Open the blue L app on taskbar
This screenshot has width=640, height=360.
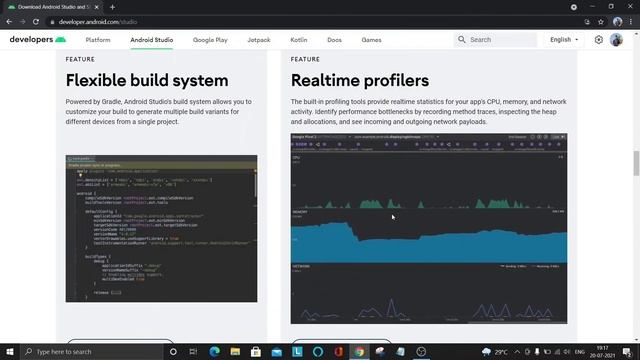click(x=297, y=351)
